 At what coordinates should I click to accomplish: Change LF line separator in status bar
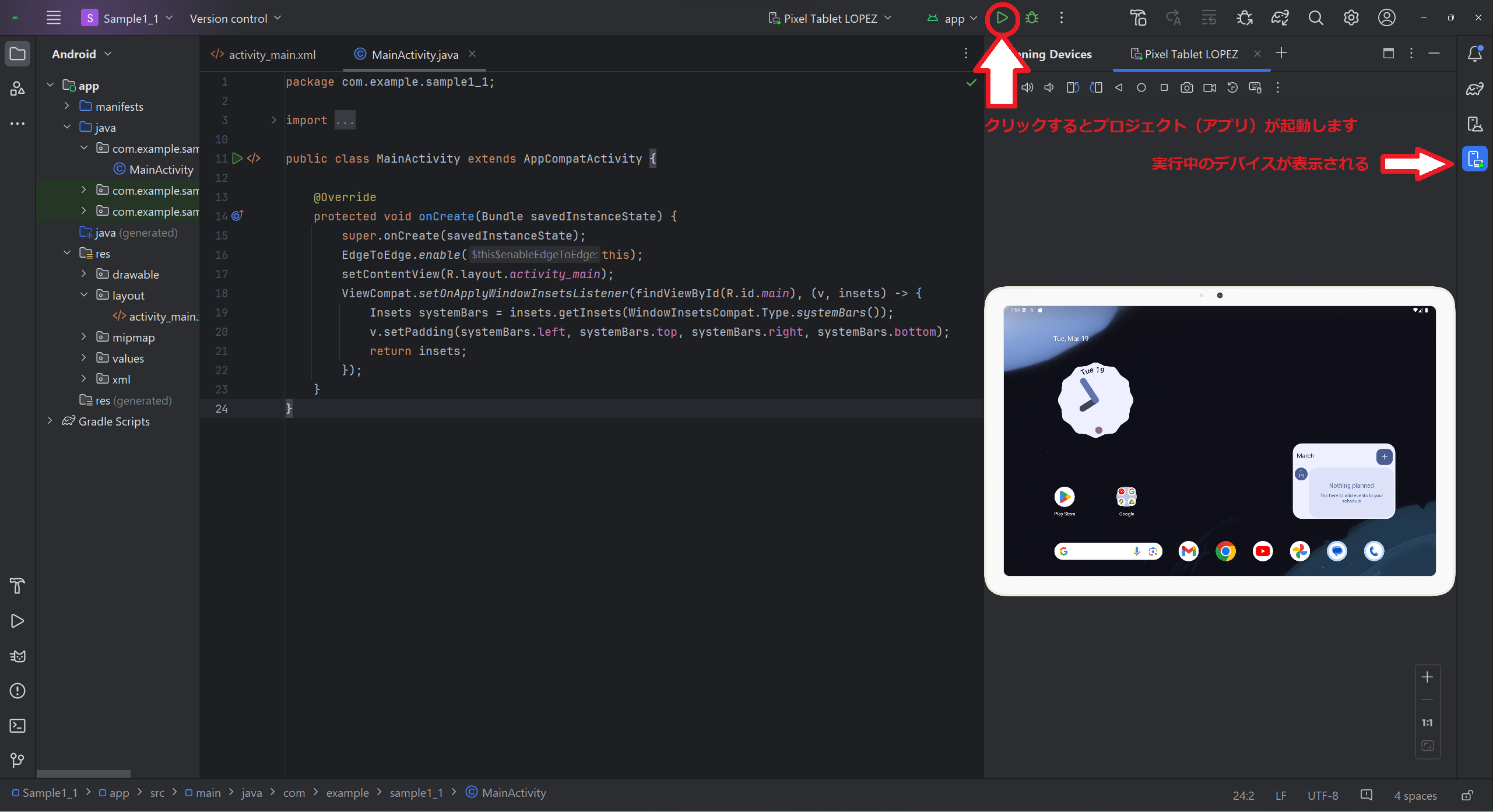click(x=1281, y=795)
